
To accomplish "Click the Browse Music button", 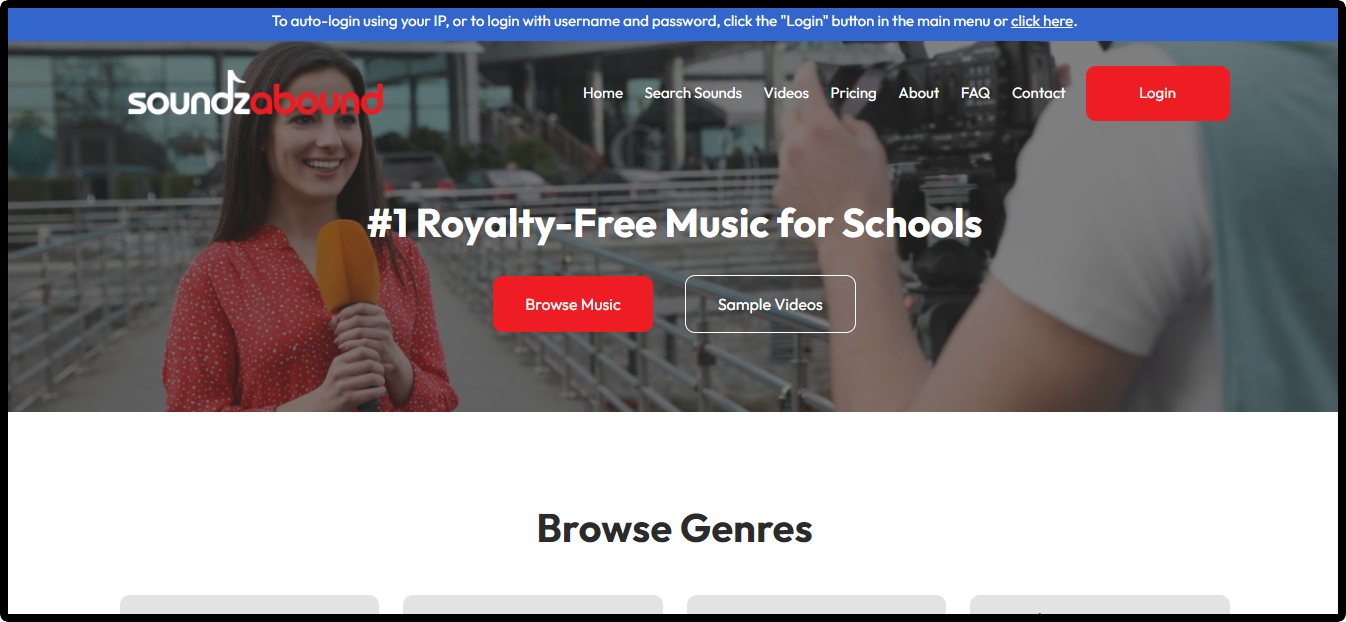I will 573,304.
